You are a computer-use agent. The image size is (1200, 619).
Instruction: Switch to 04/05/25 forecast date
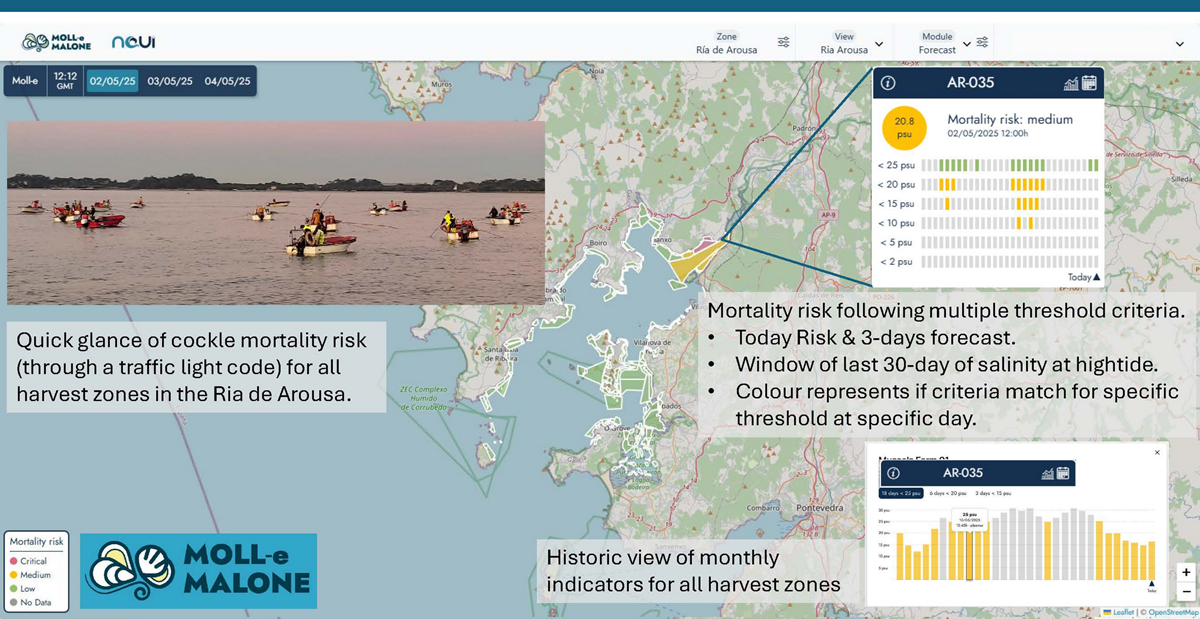tap(227, 81)
